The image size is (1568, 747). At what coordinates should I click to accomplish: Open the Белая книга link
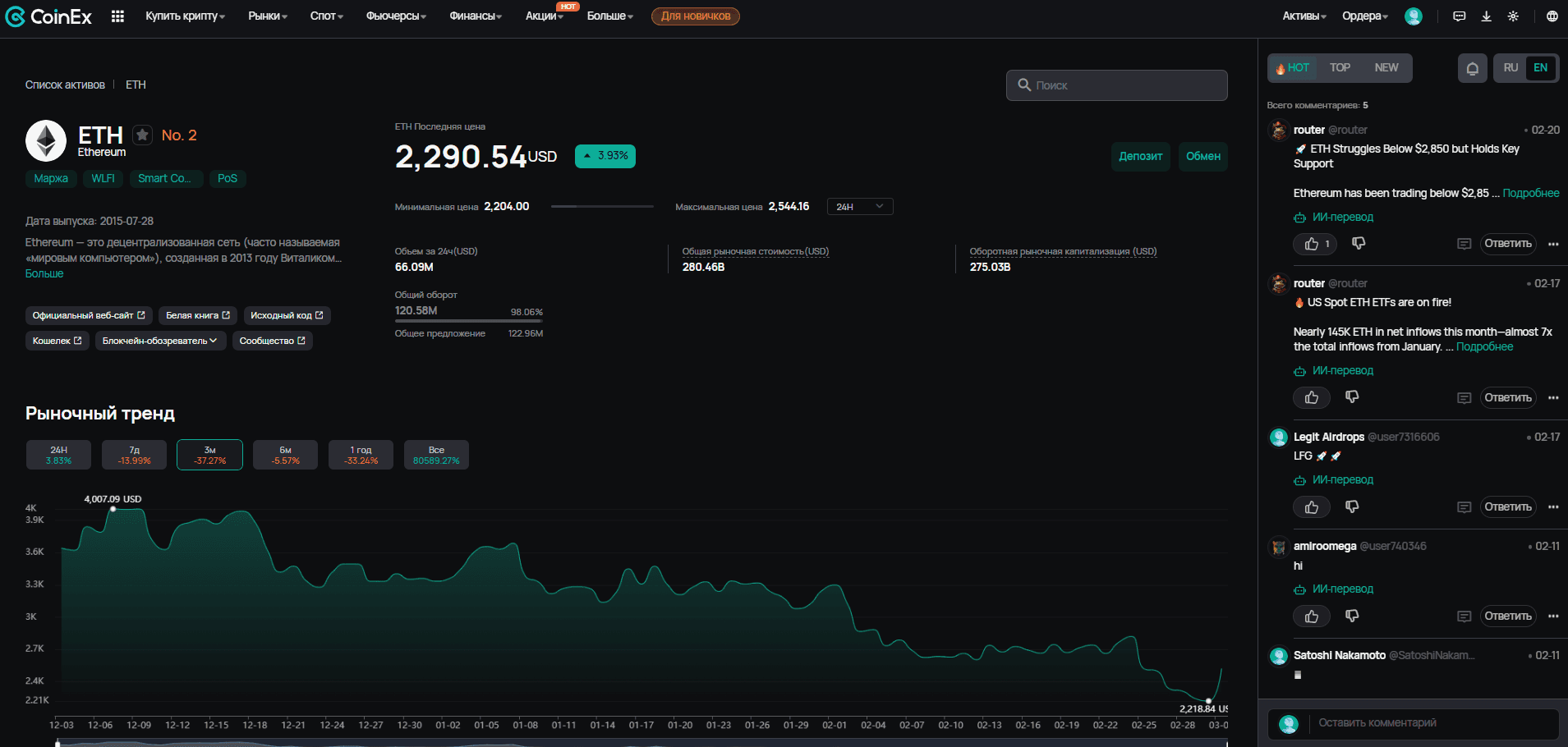pyautogui.click(x=198, y=315)
